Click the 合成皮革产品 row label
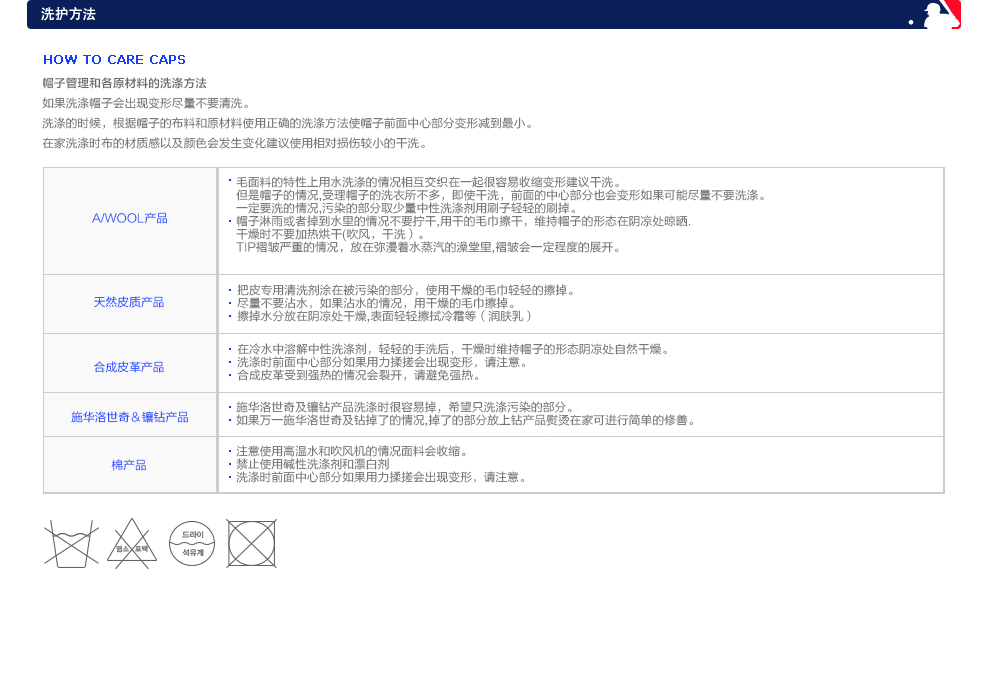Screen dimensions: 990x684 [x=129, y=368]
